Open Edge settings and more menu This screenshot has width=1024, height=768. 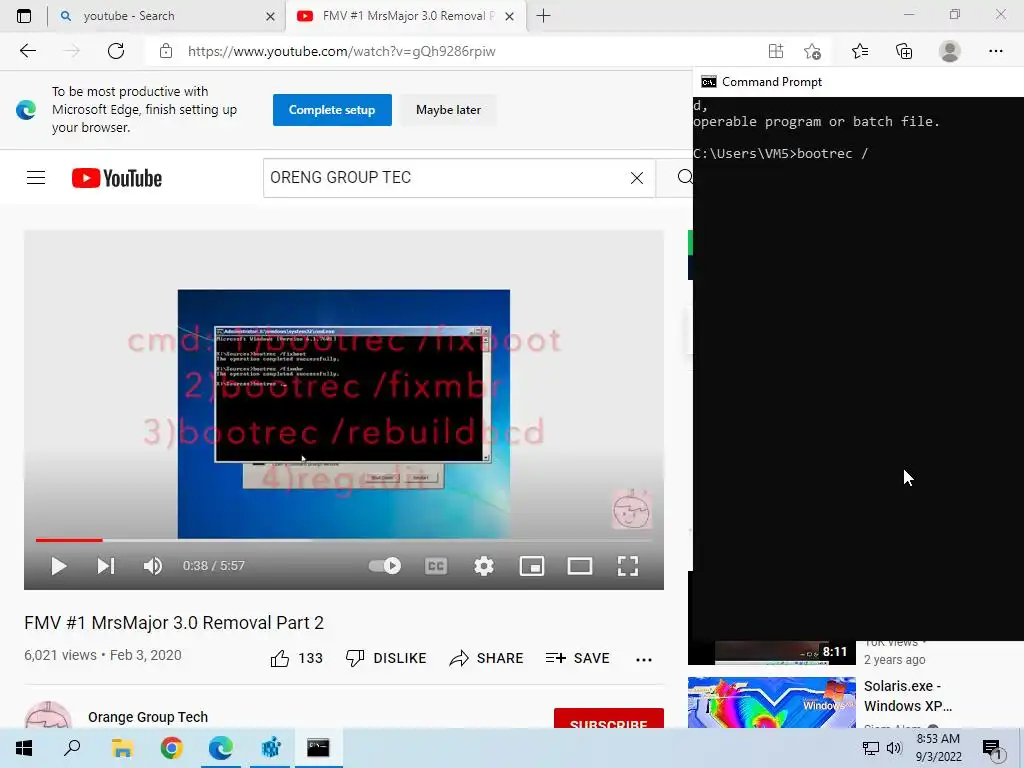tap(995, 51)
